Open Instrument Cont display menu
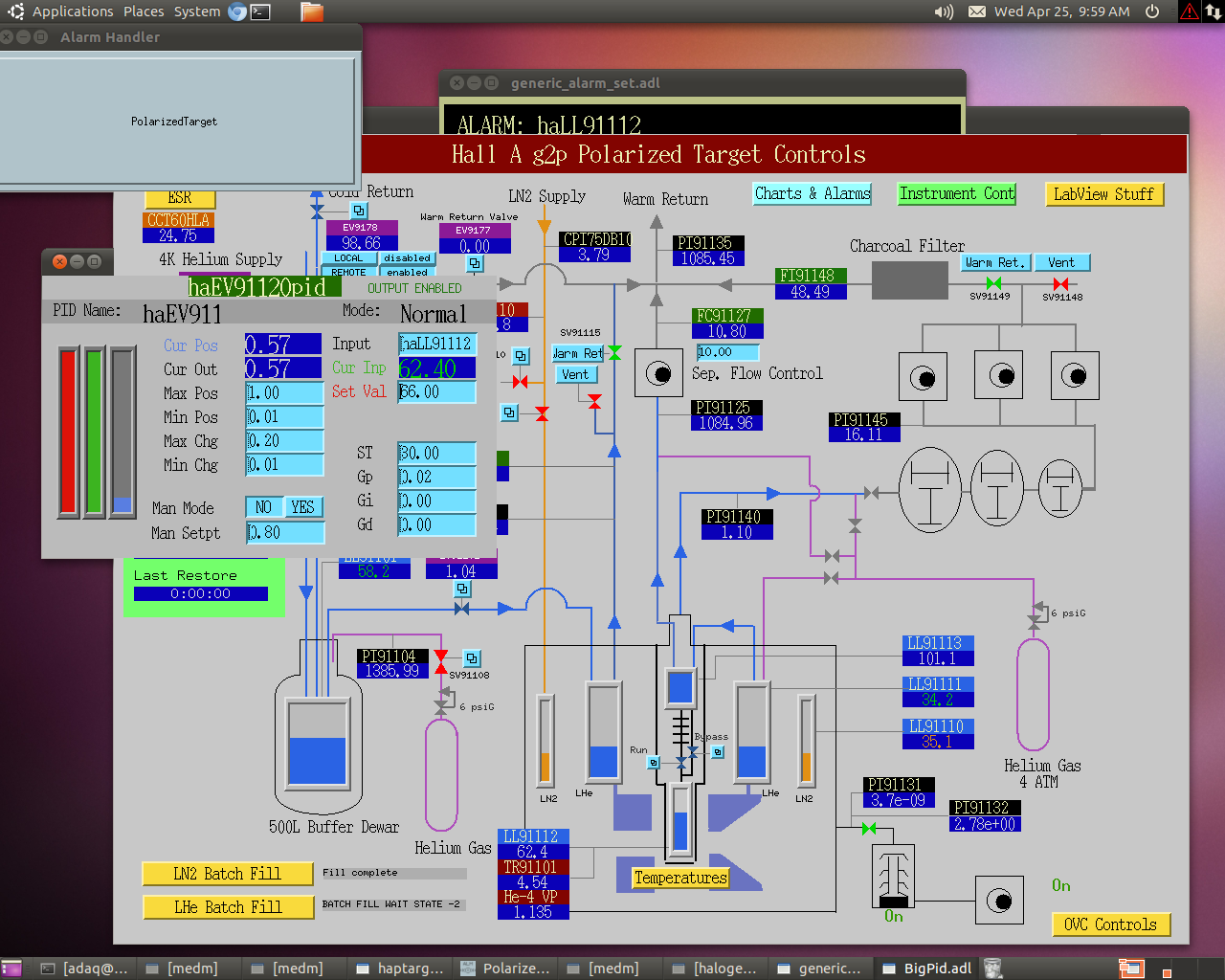The image size is (1225, 980). point(956,193)
